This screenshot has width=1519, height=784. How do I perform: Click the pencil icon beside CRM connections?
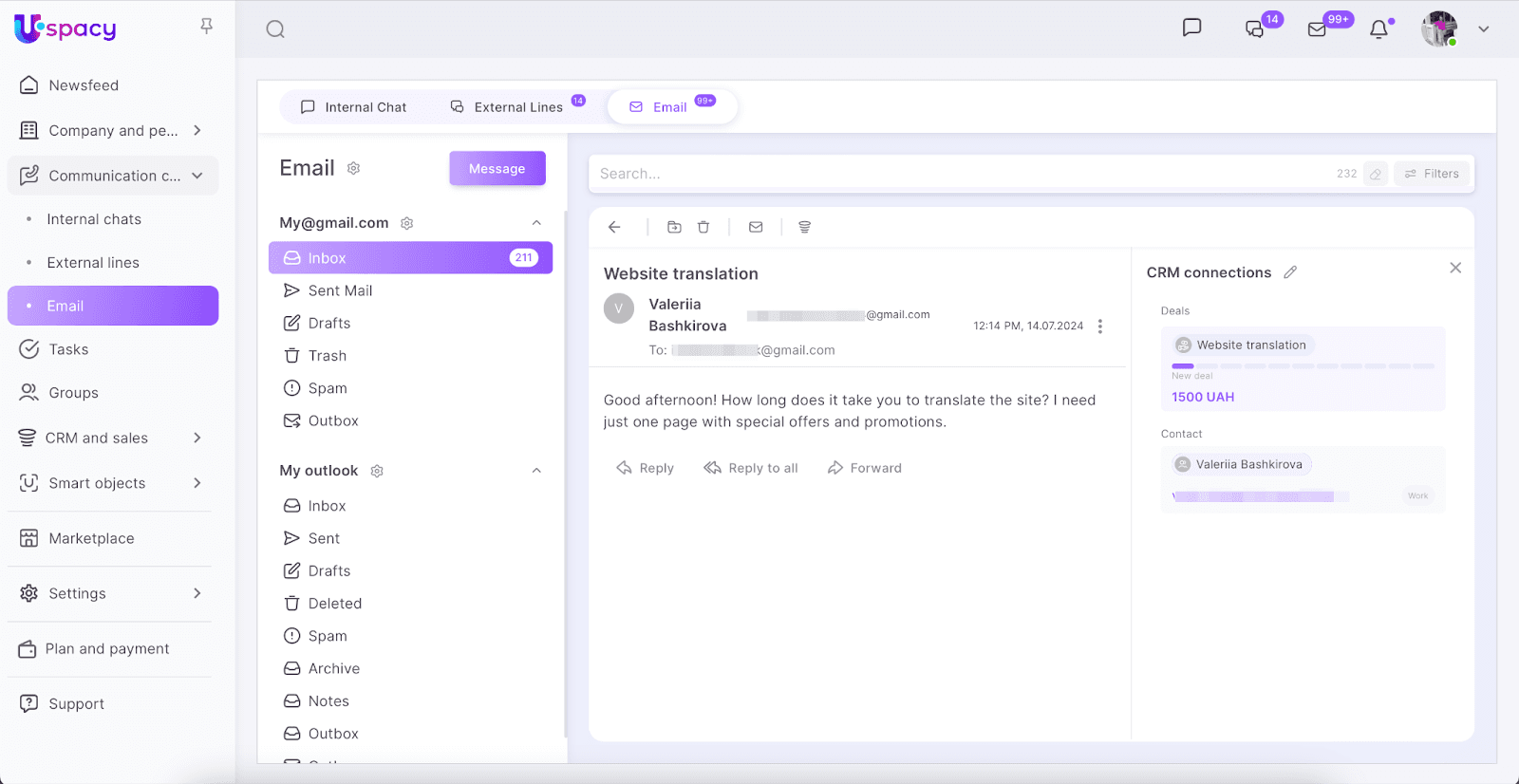click(x=1290, y=272)
